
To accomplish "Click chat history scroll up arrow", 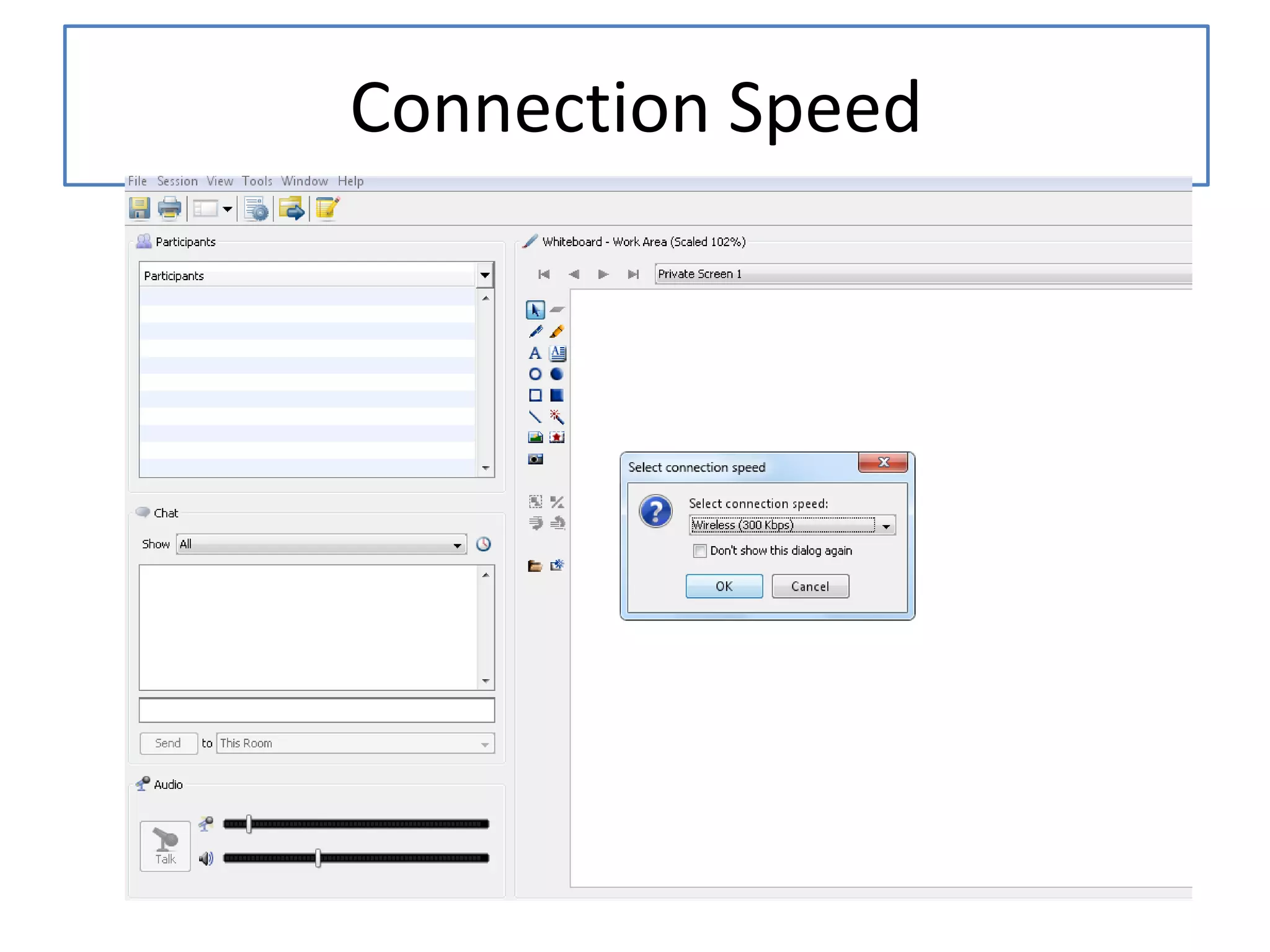I will pyautogui.click(x=486, y=575).
